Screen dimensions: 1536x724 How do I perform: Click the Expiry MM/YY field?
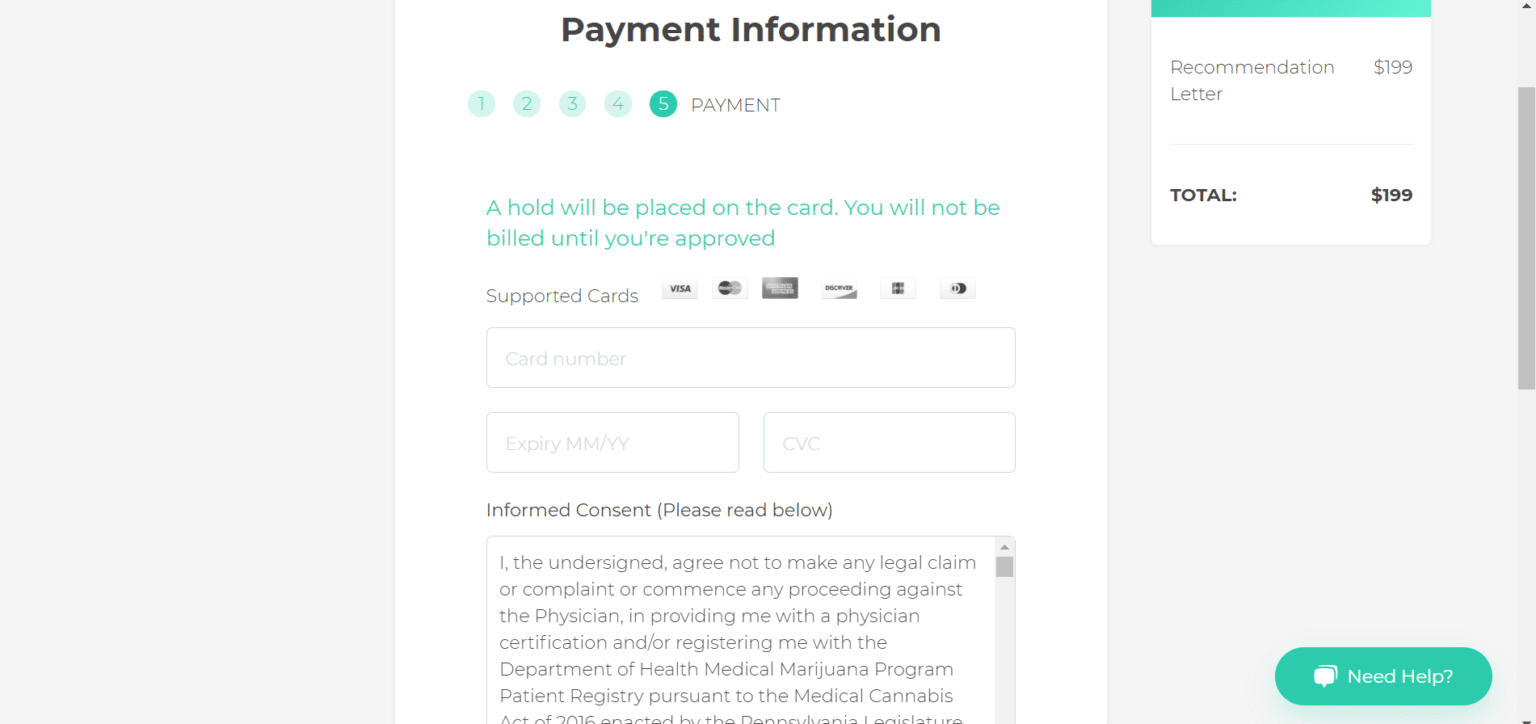click(x=612, y=443)
